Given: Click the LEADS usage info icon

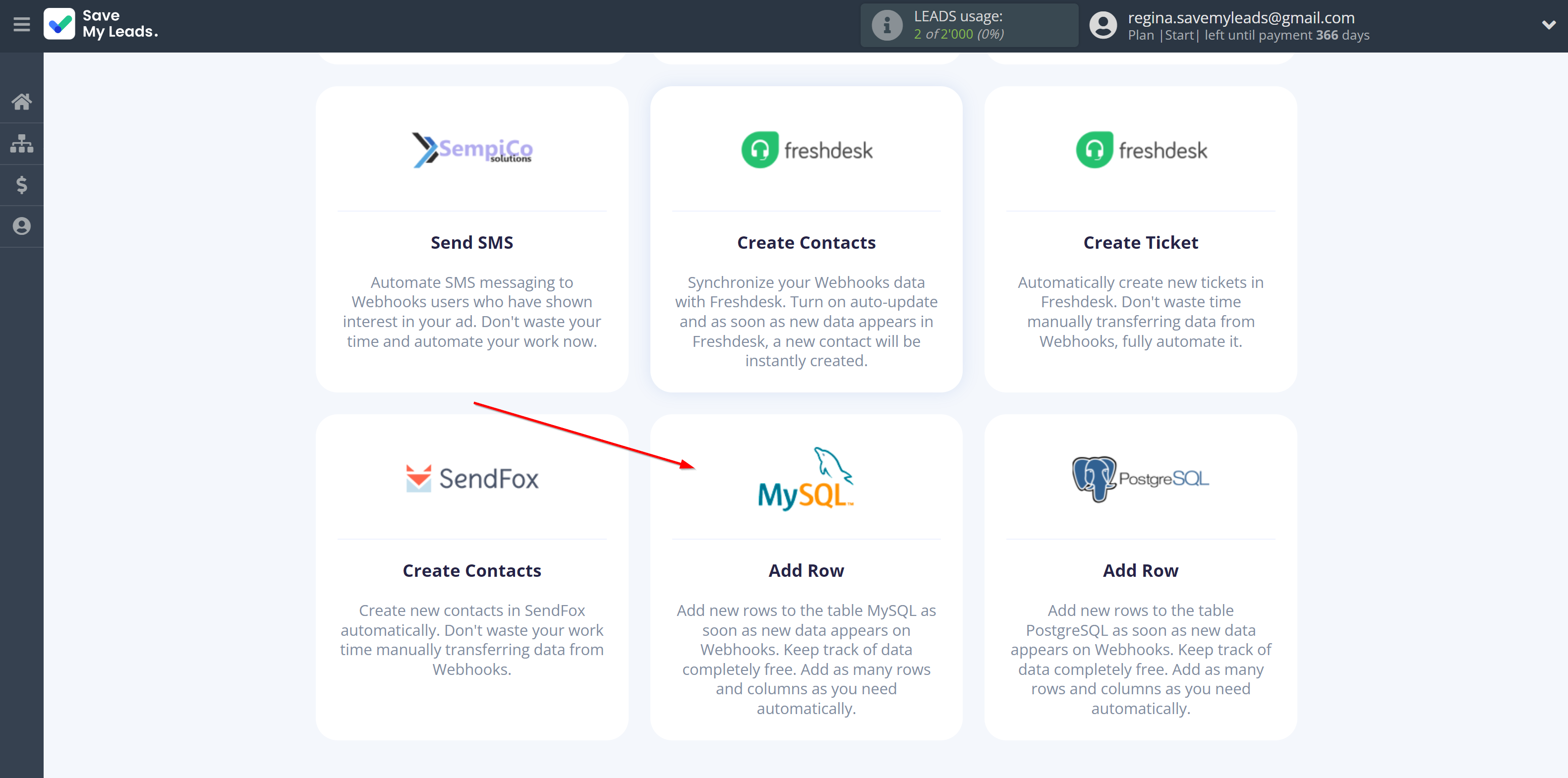Looking at the screenshot, I should pos(887,26).
